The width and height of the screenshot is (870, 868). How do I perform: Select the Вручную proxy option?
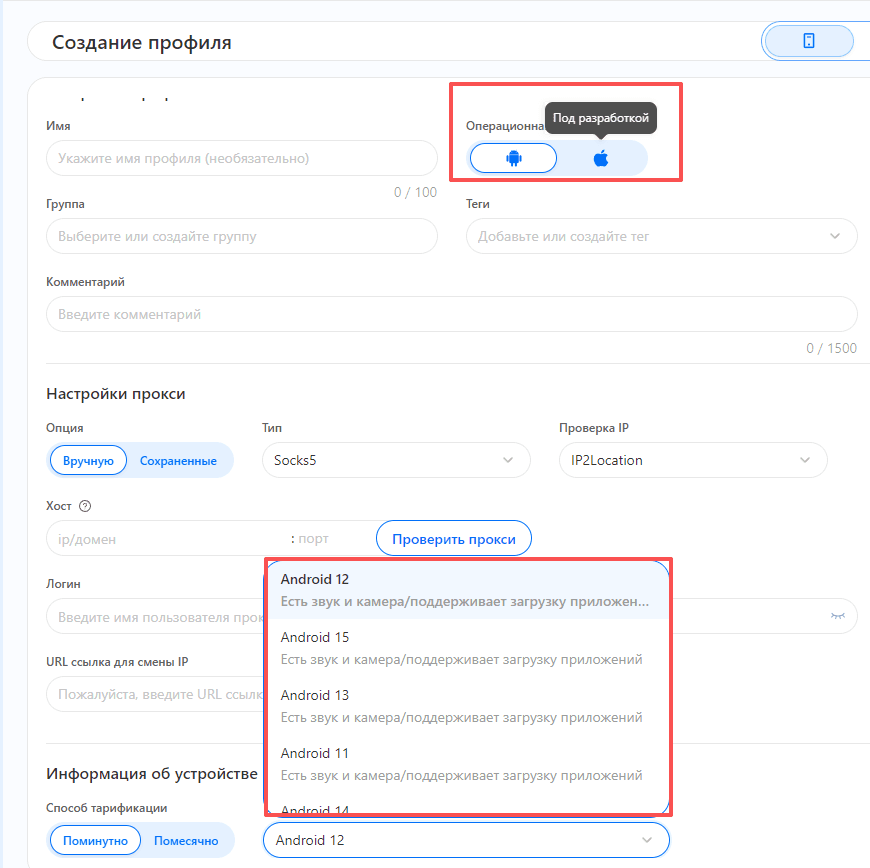coord(89,461)
